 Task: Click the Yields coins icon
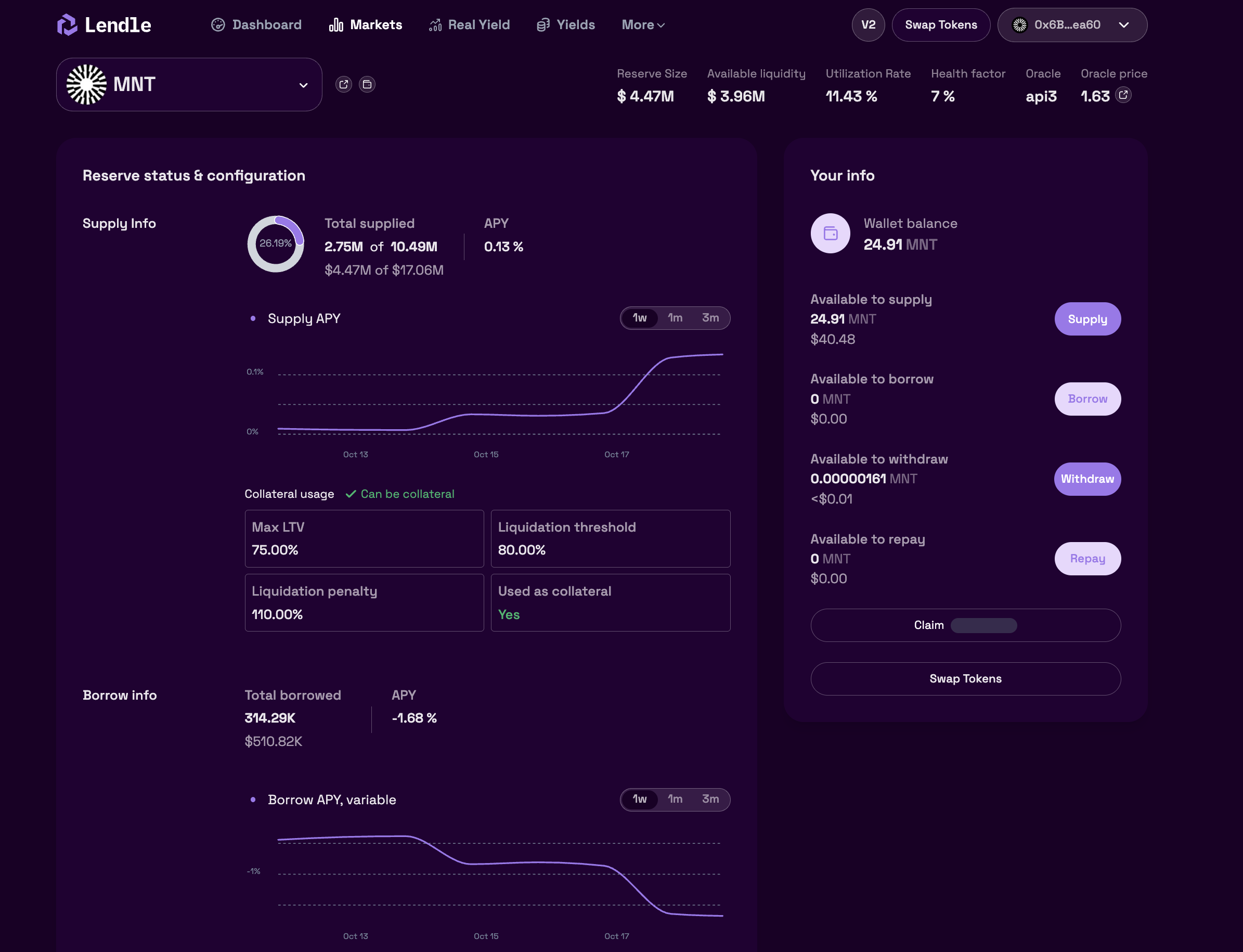click(543, 24)
